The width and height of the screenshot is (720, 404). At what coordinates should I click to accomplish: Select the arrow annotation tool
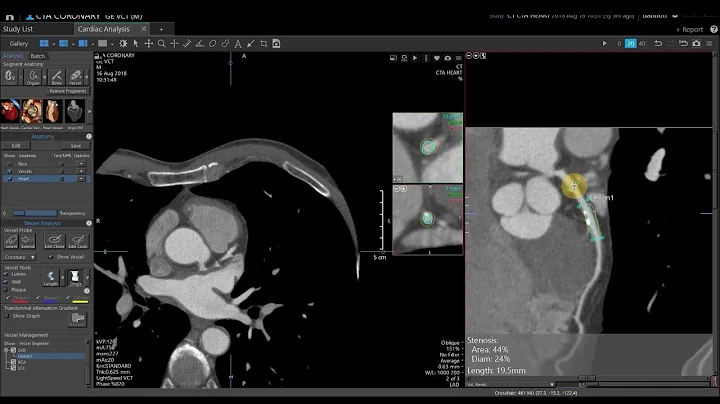(251, 44)
